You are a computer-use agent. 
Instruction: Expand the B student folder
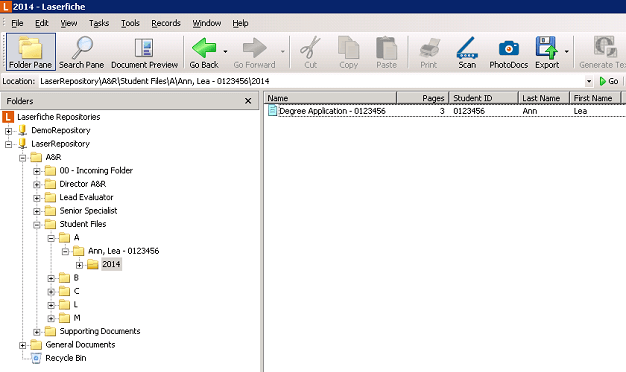[x=51, y=278]
